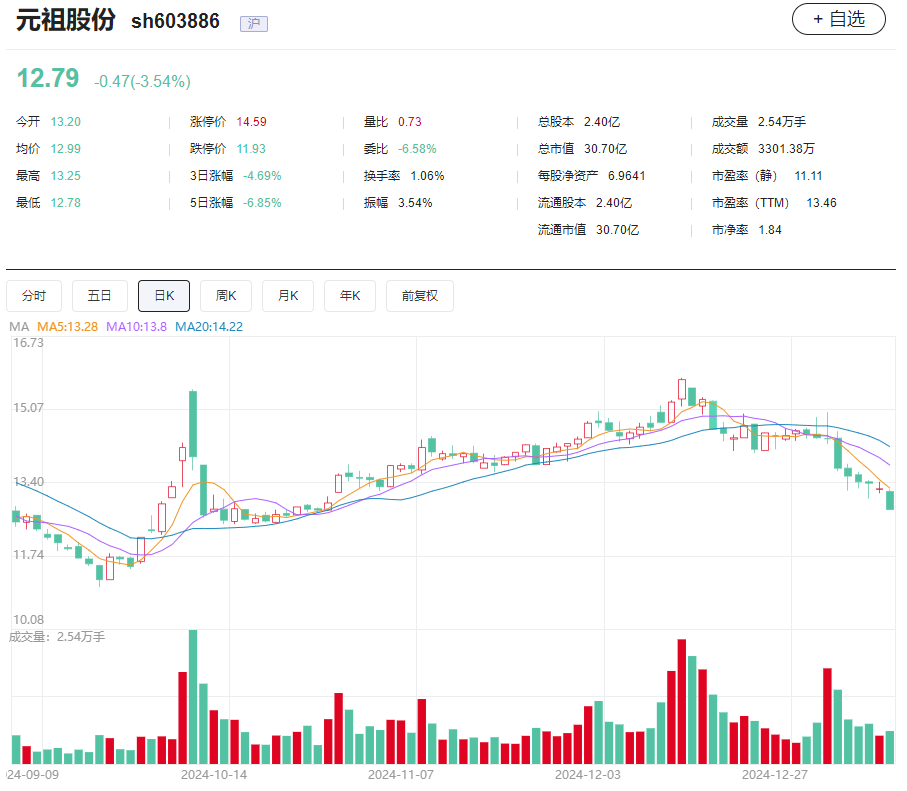This screenshot has width=907, height=791.
Task: Click 今开 value 13.20
Action: [x=65, y=122]
